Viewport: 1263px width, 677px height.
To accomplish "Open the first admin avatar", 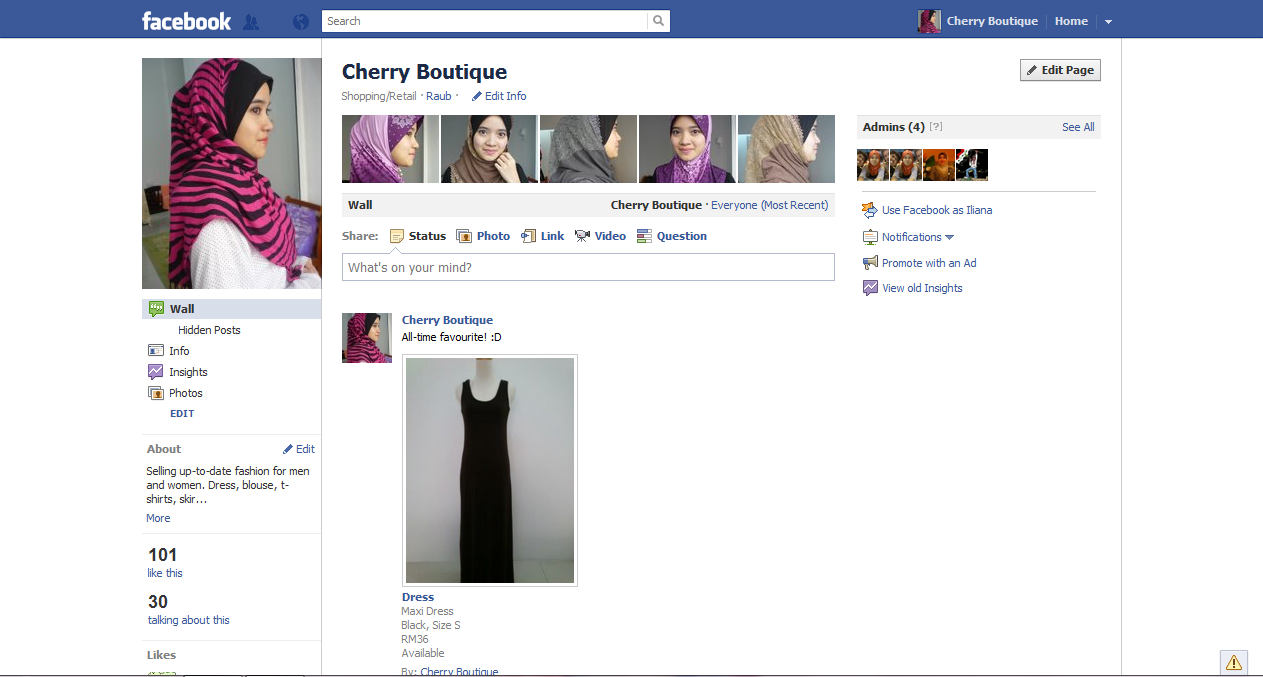I will tap(873, 165).
